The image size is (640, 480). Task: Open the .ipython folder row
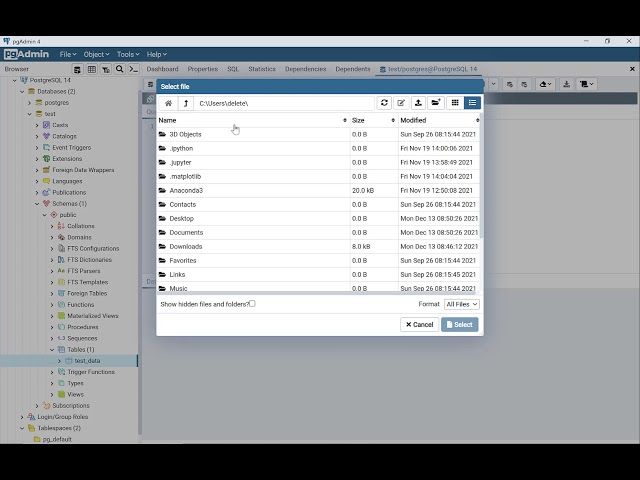click(x=318, y=149)
